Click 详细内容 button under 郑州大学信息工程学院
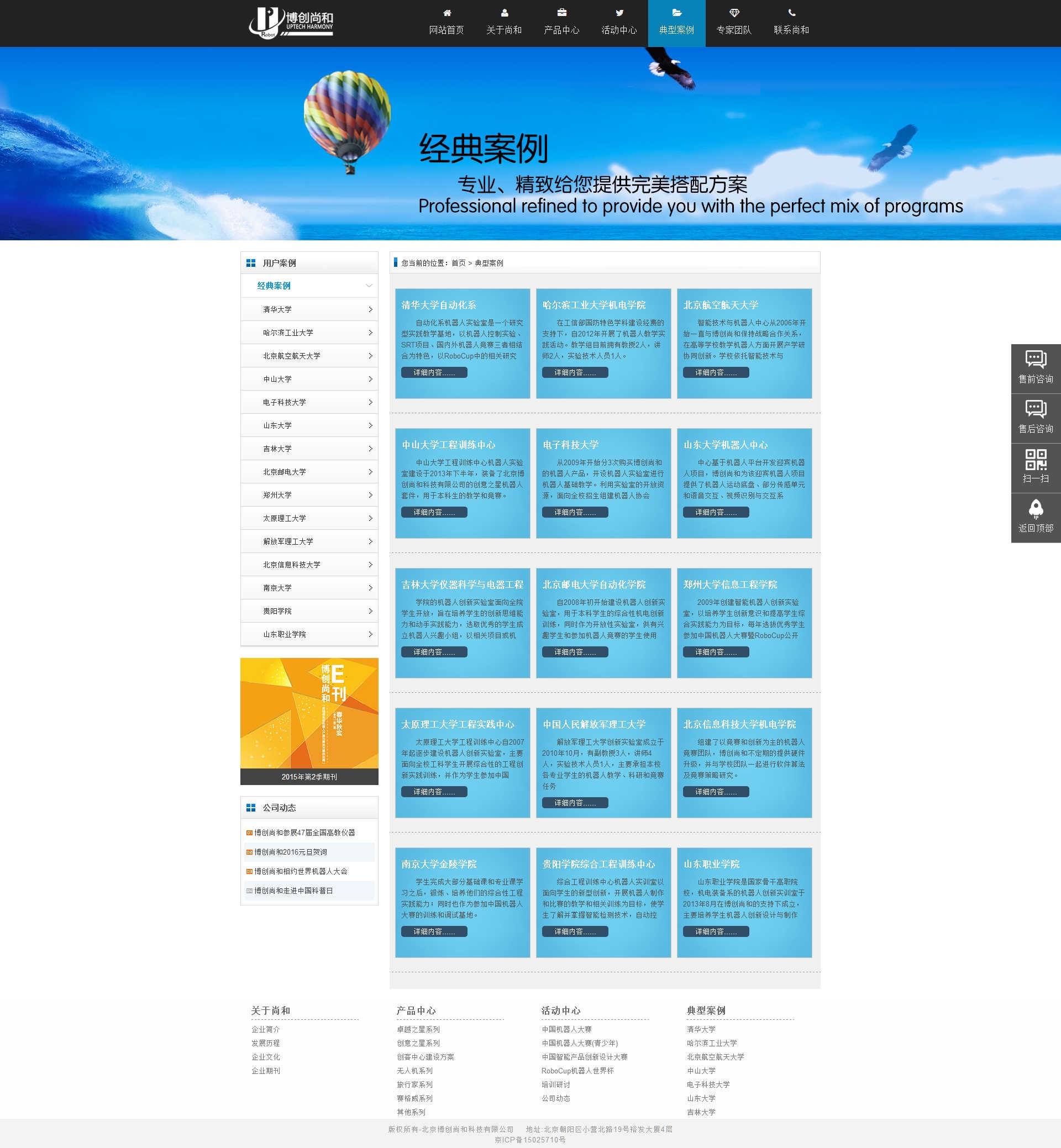 [716, 652]
